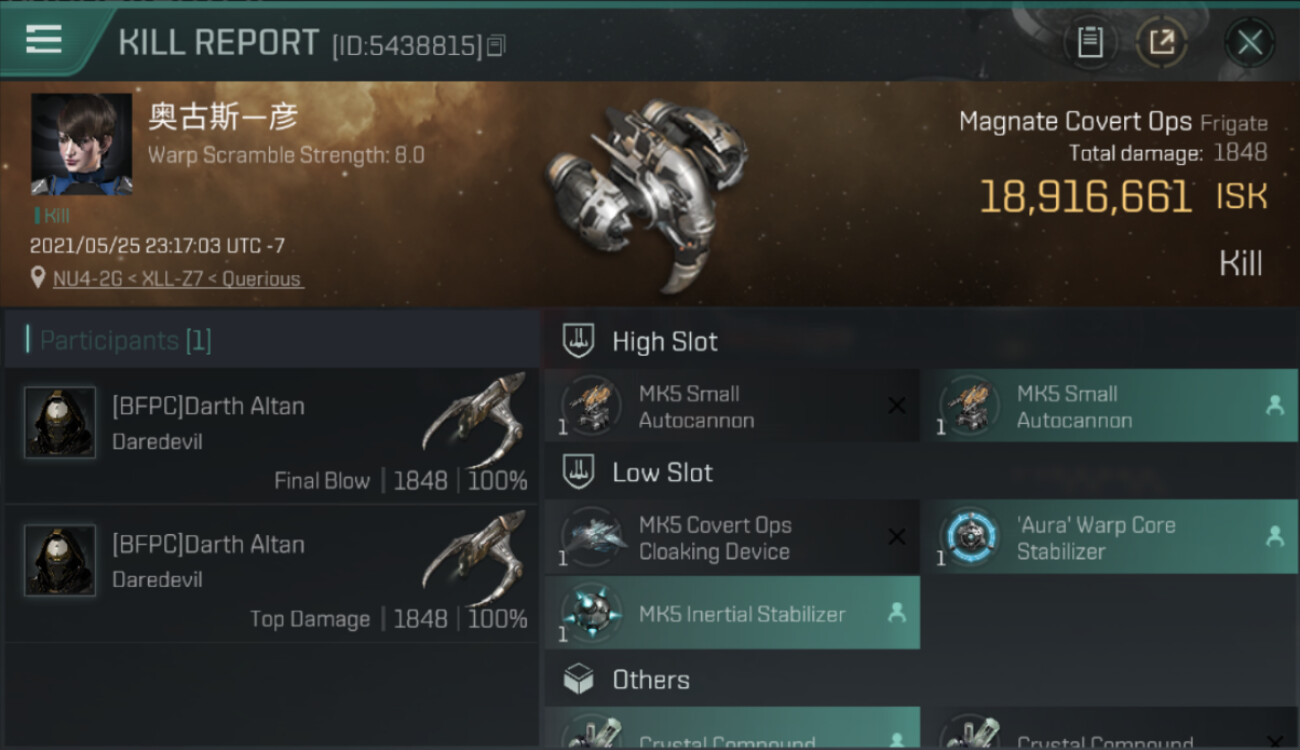
Task: Open MK5 Inertial Stabilizer item
Action: (x=731, y=614)
